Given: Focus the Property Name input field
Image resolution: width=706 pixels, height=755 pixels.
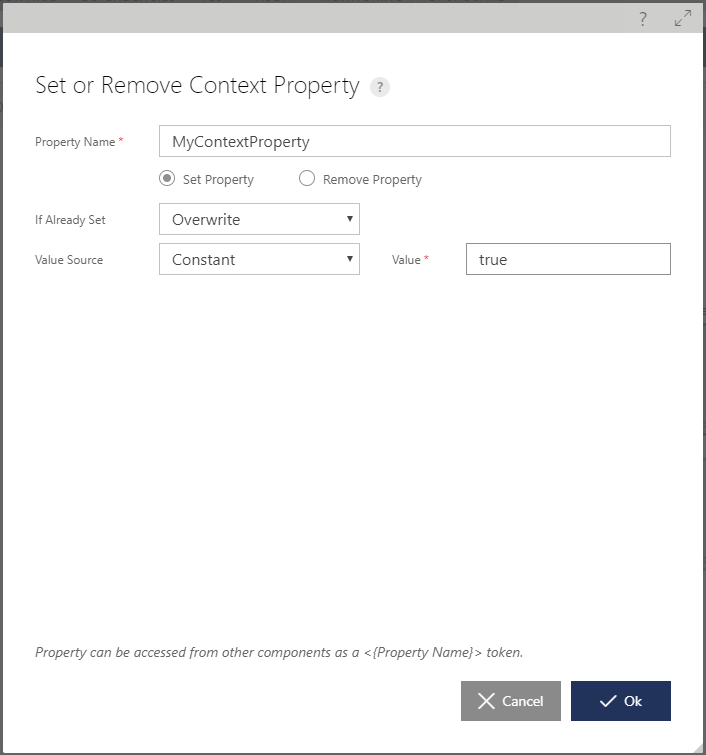Looking at the screenshot, I should pos(415,141).
